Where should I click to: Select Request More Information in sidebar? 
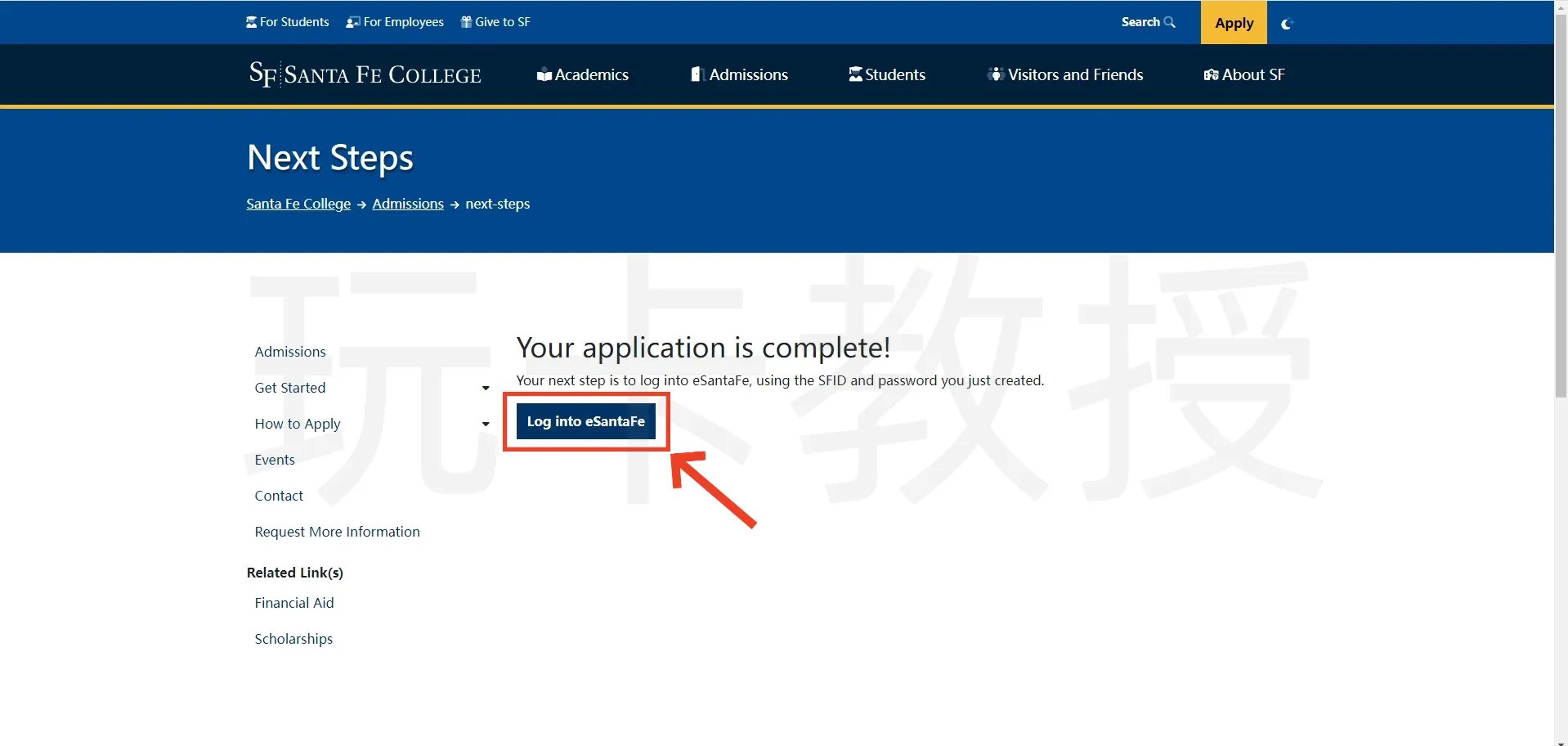(337, 532)
